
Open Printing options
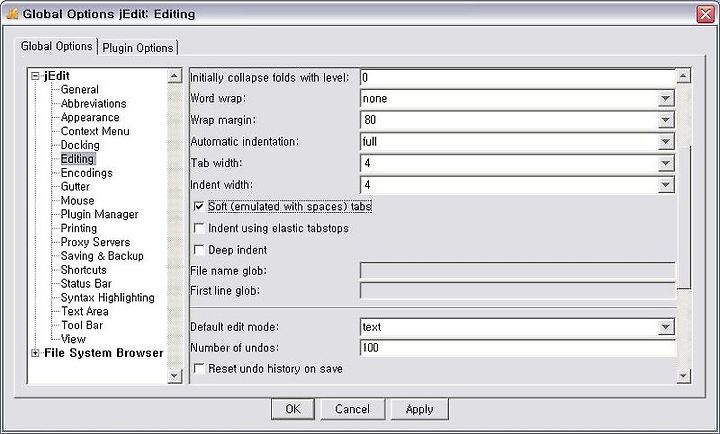(79, 228)
